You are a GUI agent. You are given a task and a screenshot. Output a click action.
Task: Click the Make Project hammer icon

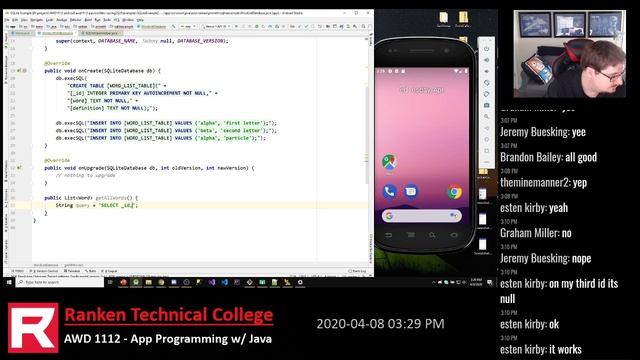click(x=173, y=27)
